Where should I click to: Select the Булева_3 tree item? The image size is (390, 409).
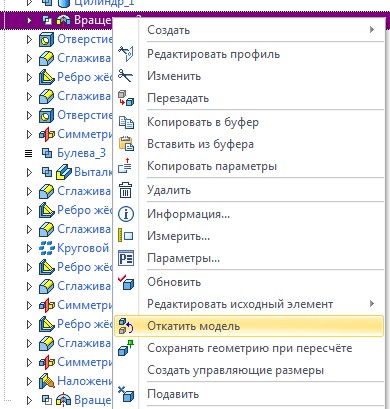click(x=81, y=153)
